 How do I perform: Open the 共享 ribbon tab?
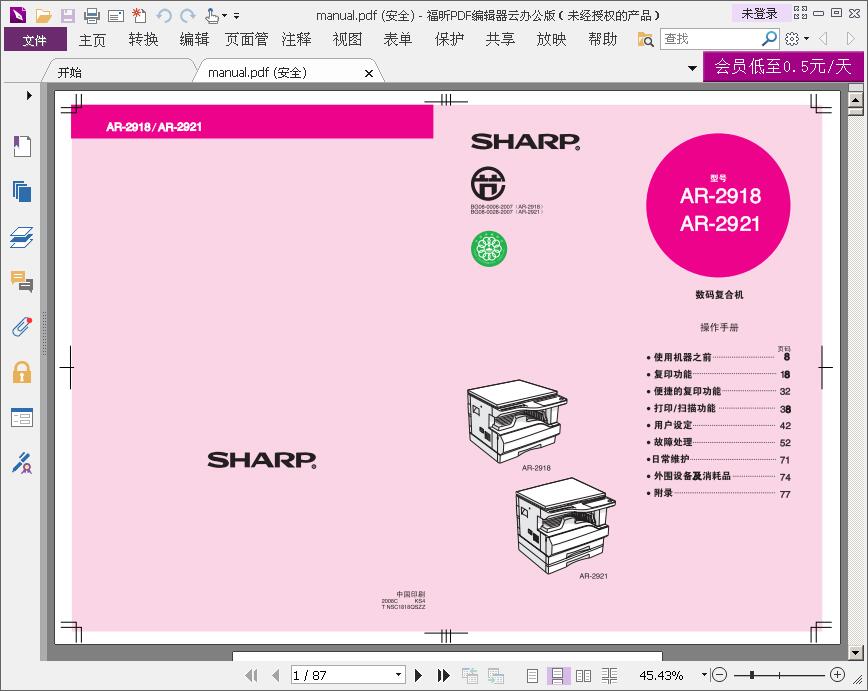pos(500,40)
